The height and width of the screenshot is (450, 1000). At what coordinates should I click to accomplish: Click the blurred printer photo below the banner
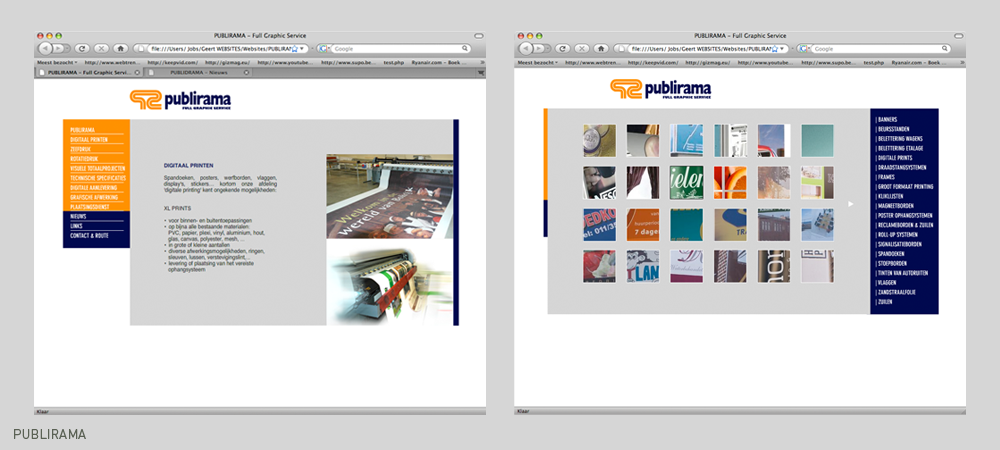click(390, 282)
